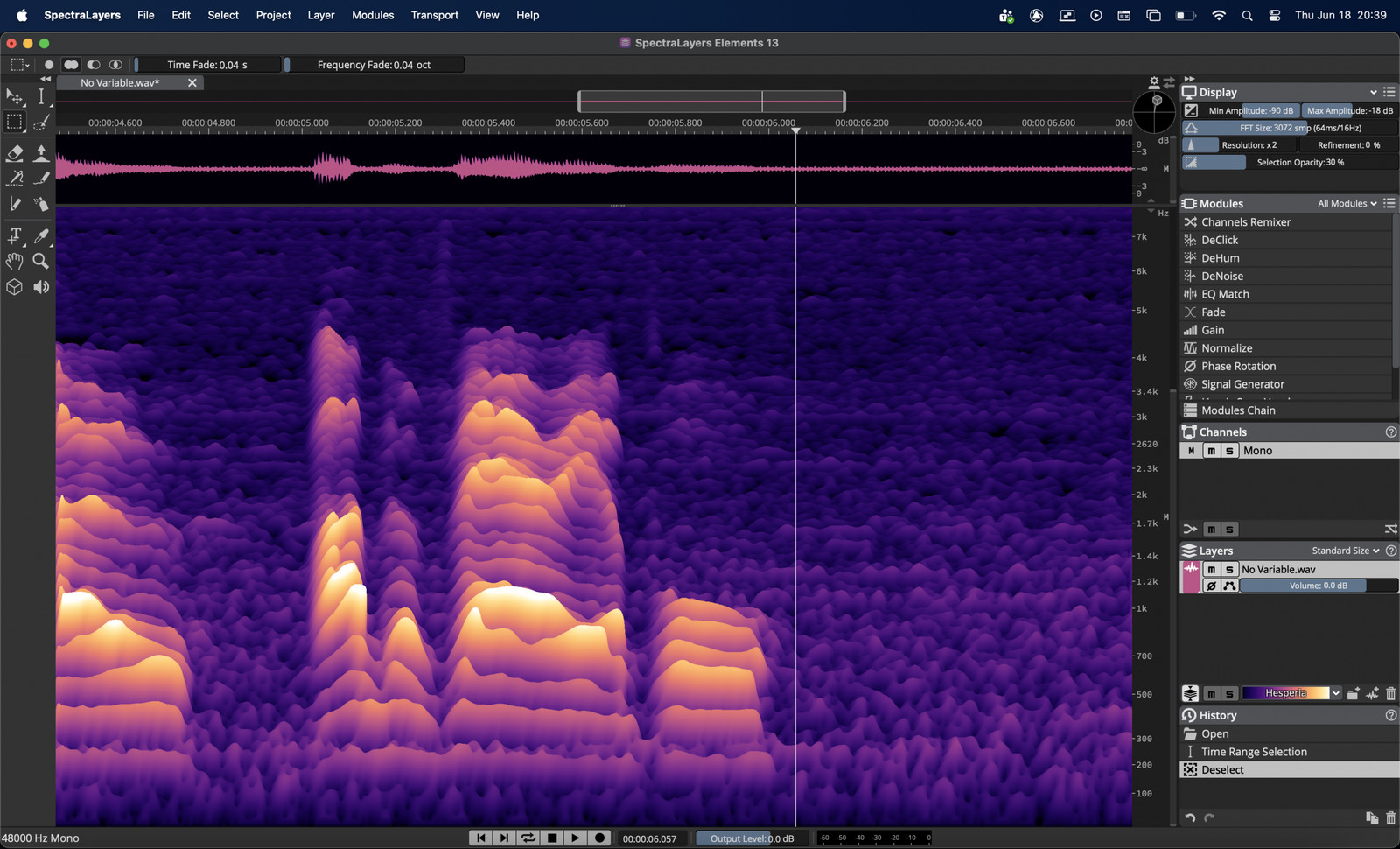Apply the Normalize module
Image resolution: width=1400 pixels, height=849 pixels.
point(1286,348)
